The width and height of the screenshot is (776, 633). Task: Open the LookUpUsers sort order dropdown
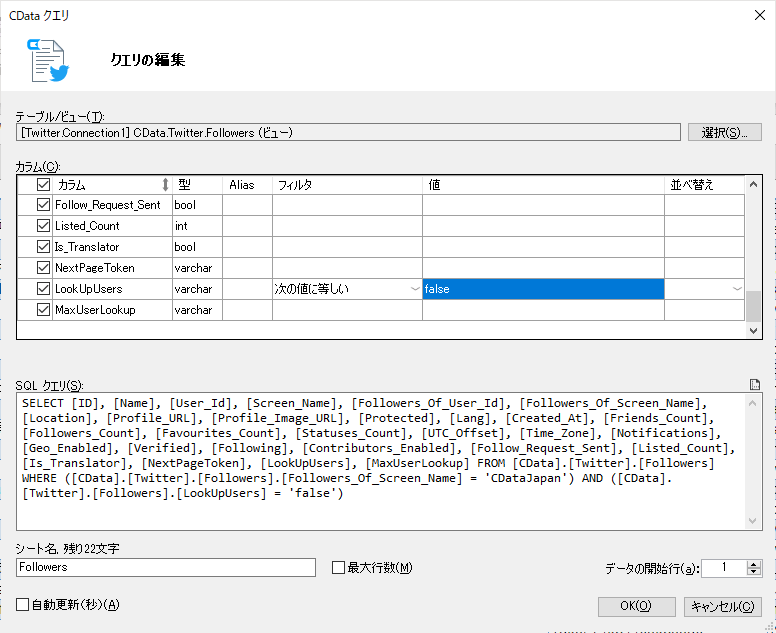(737, 289)
